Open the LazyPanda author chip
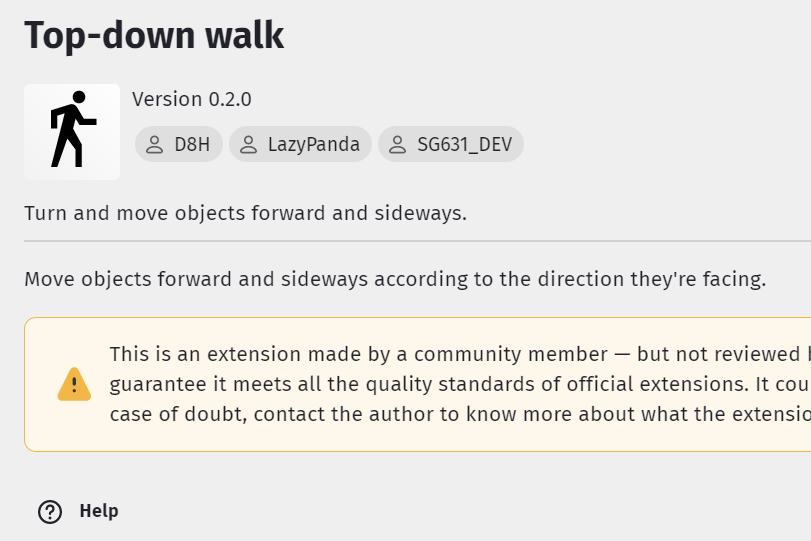 coord(301,144)
